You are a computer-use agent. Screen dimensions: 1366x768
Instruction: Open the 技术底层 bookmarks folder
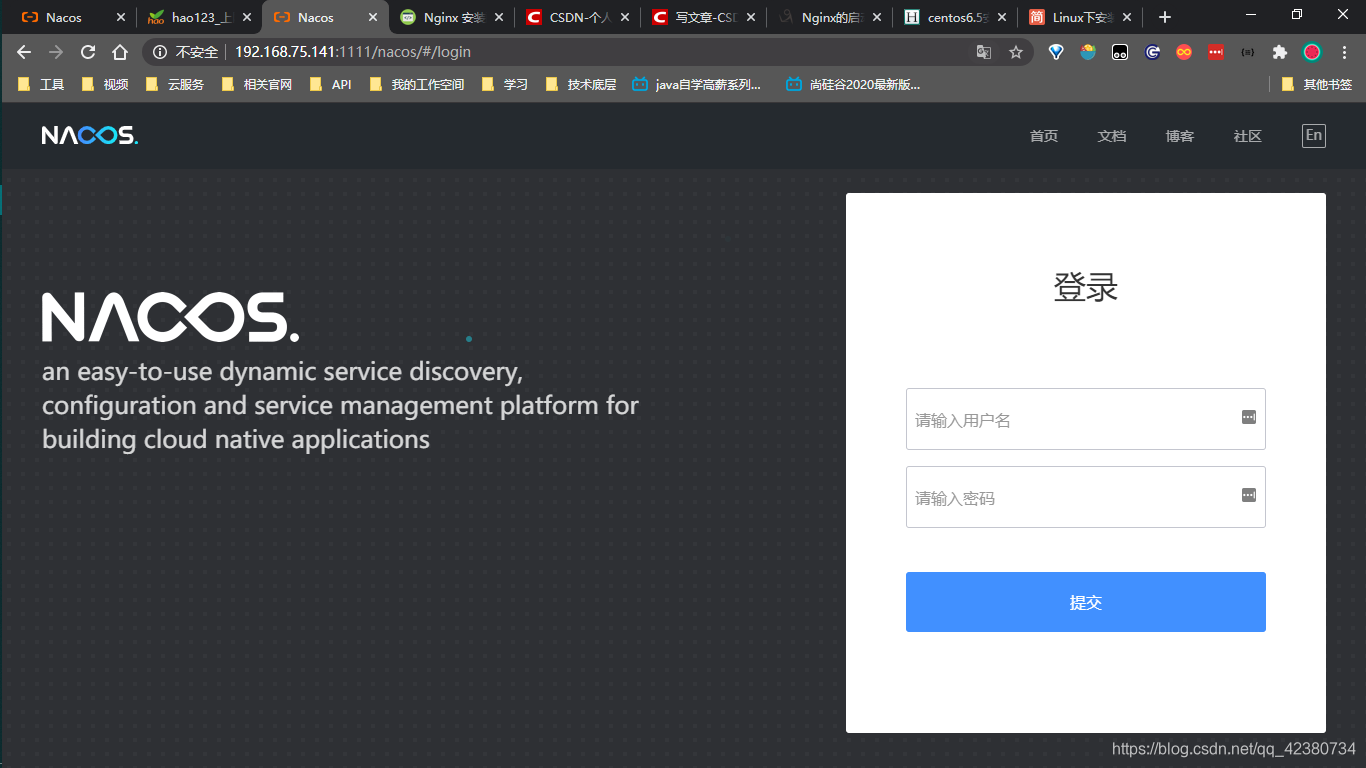(581, 85)
